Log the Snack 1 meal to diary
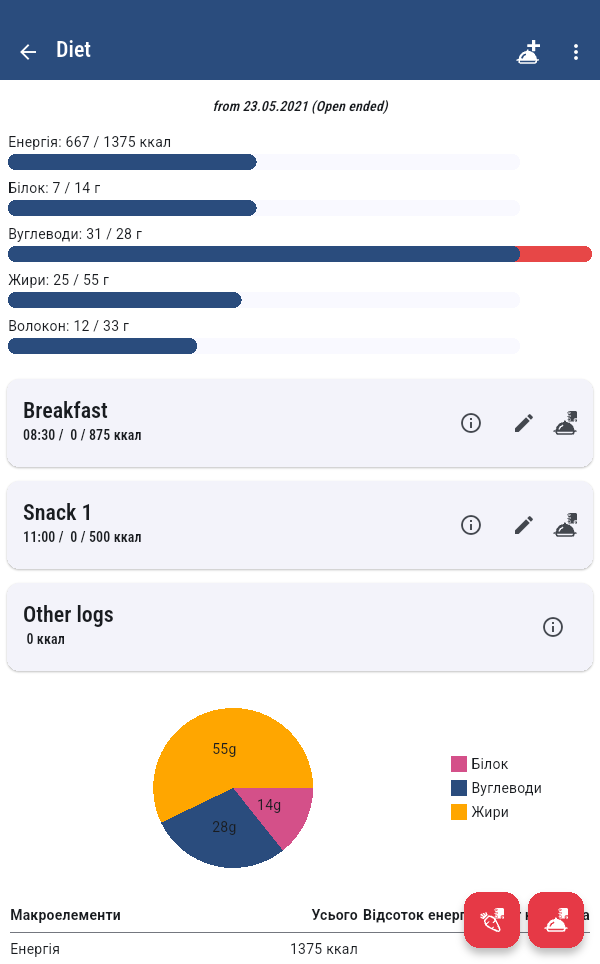600x964 pixels. pos(567,525)
